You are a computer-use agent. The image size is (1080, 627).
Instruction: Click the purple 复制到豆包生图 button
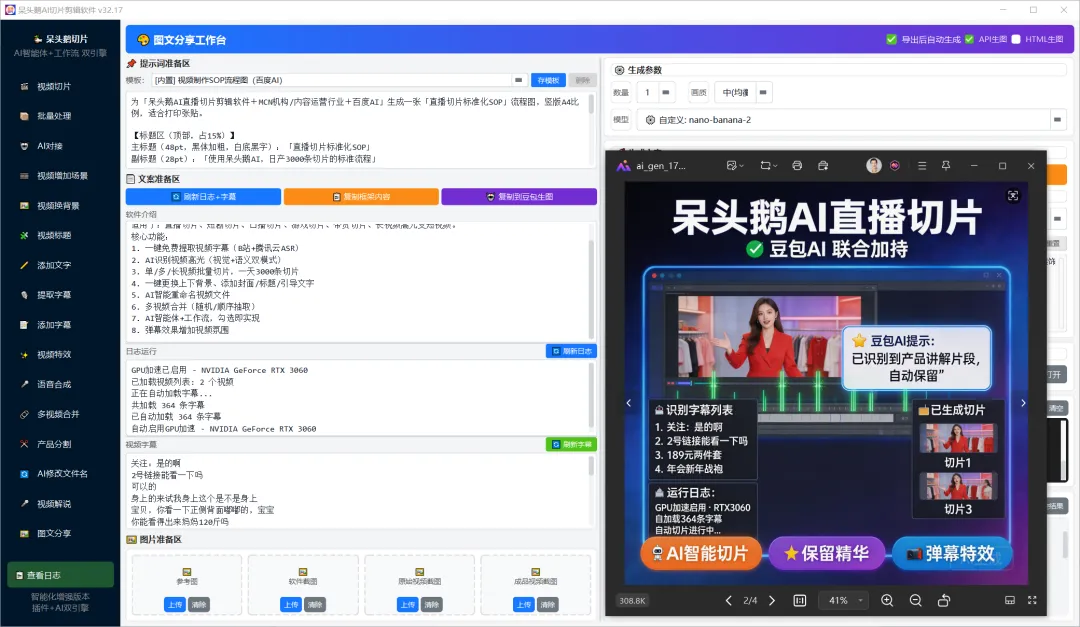519,197
